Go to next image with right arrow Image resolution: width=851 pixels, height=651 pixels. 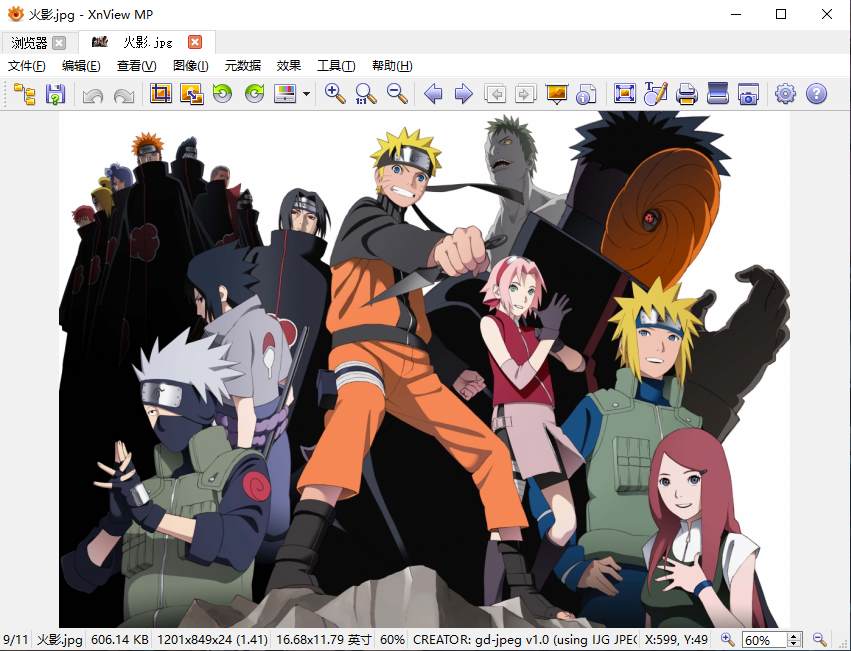click(x=463, y=94)
